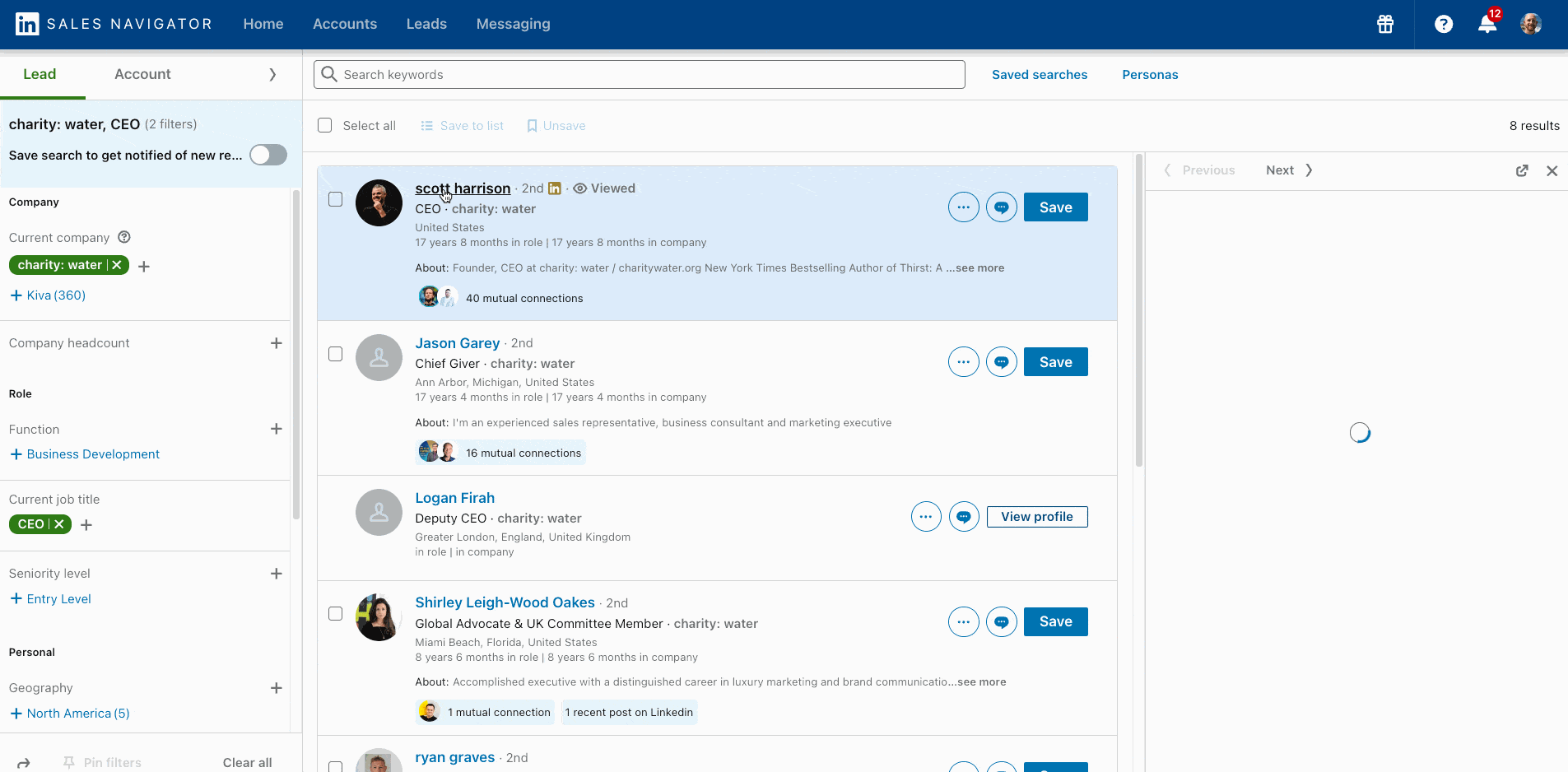This screenshot has width=1568, height=772.
Task: Click the filter panel scrollbar
Action: tap(296, 356)
